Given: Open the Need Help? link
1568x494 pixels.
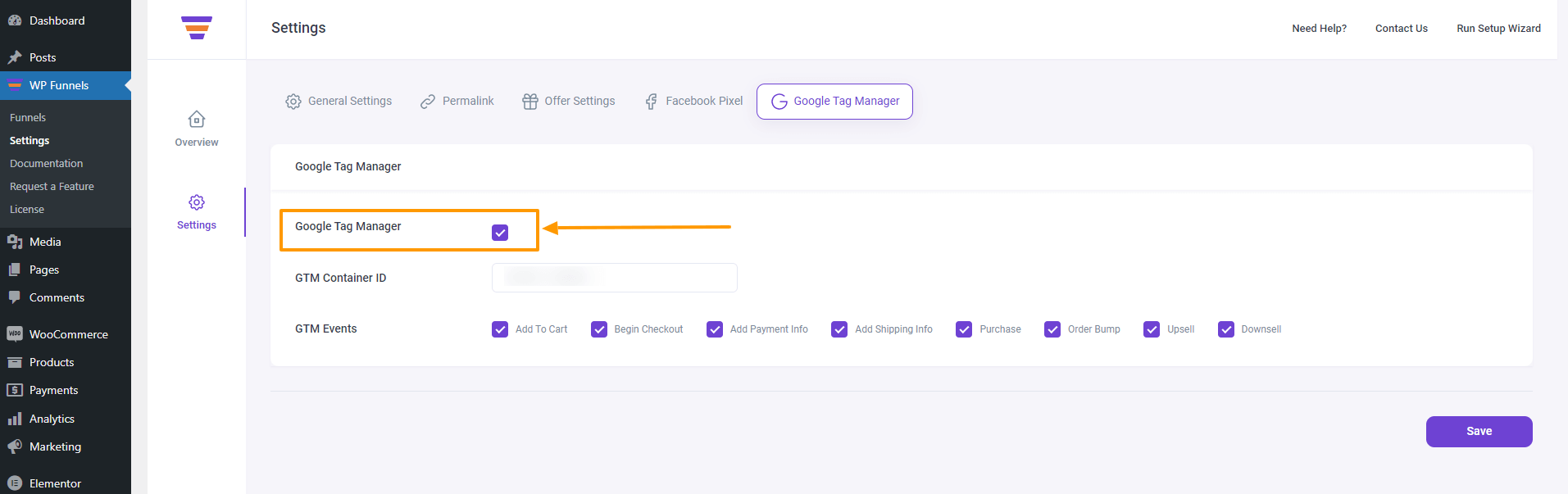Looking at the screenshot, I should point(1319,29).
